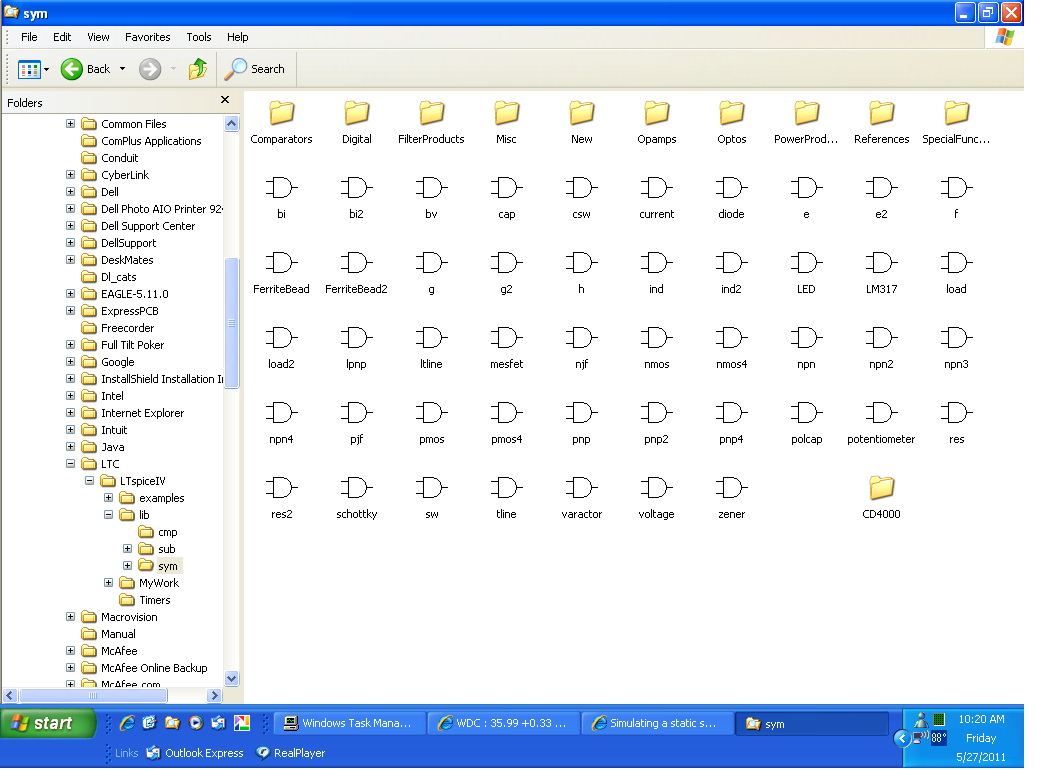Open the Favorites menu

pos(148,37)
